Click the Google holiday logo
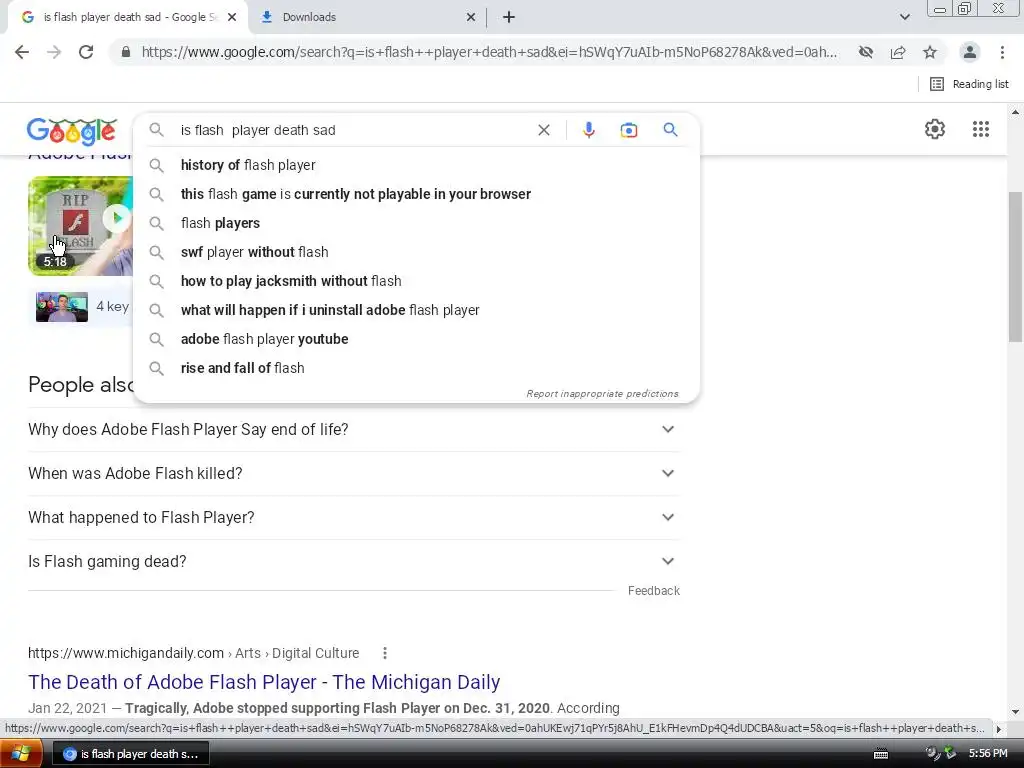The image size is (1024, 768). pos(72,131)
